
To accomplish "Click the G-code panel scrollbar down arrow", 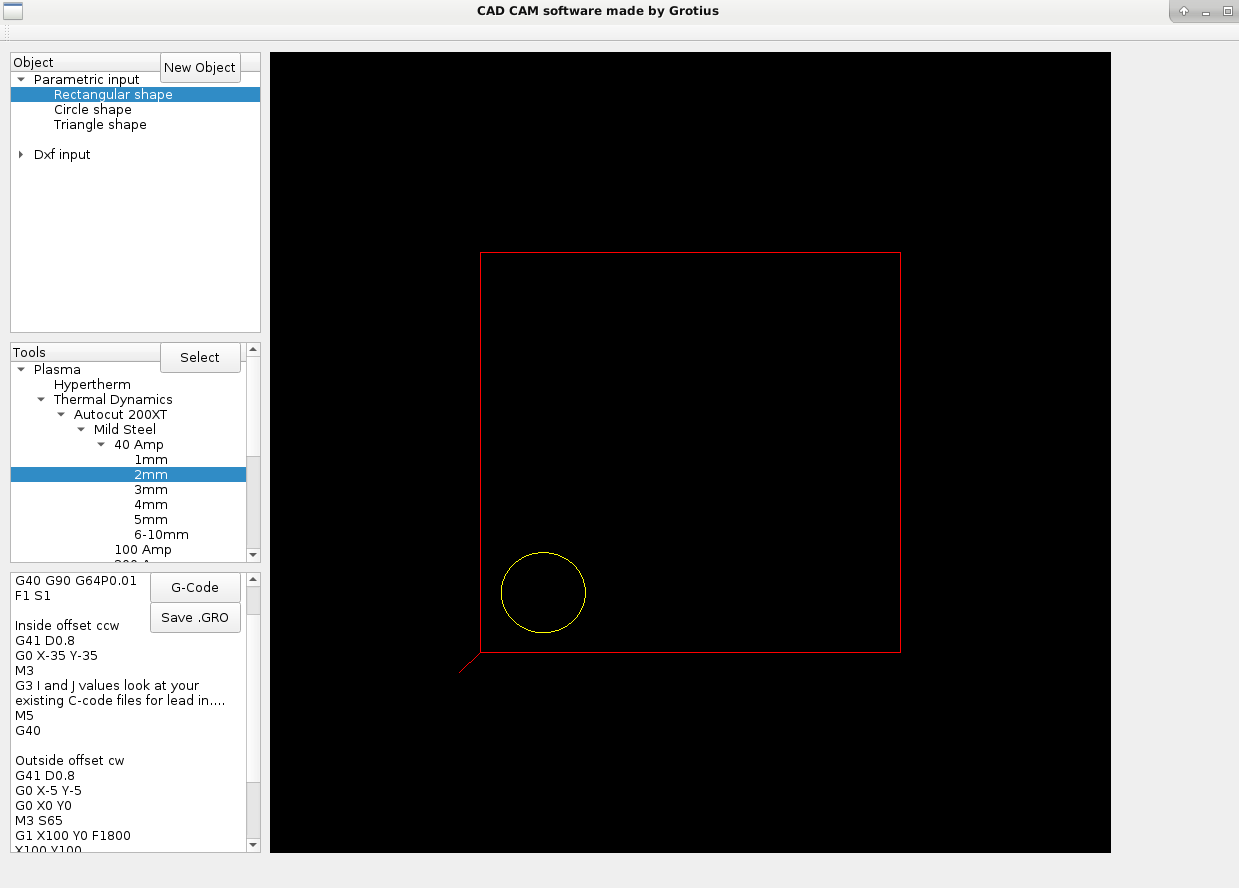I will pos(253,845).
